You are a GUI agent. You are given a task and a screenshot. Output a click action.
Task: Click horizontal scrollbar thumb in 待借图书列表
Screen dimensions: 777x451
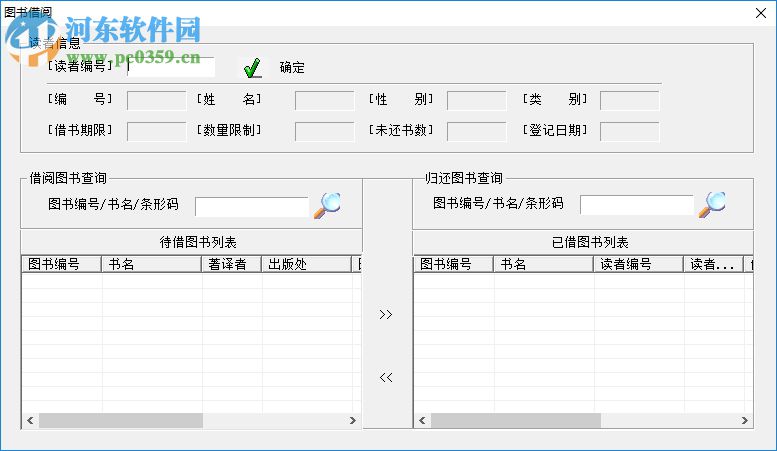[x=121, y=420]
